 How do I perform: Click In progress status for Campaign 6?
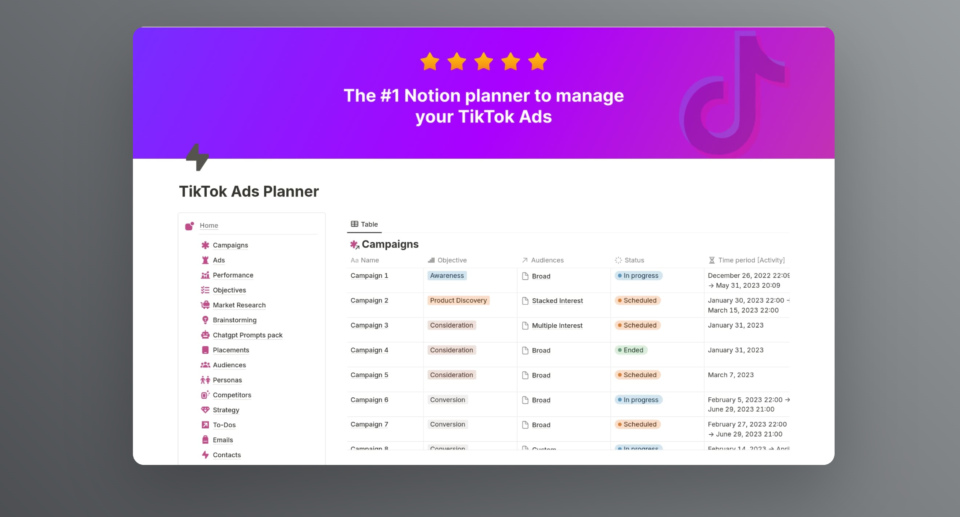(x=638, y=400)
